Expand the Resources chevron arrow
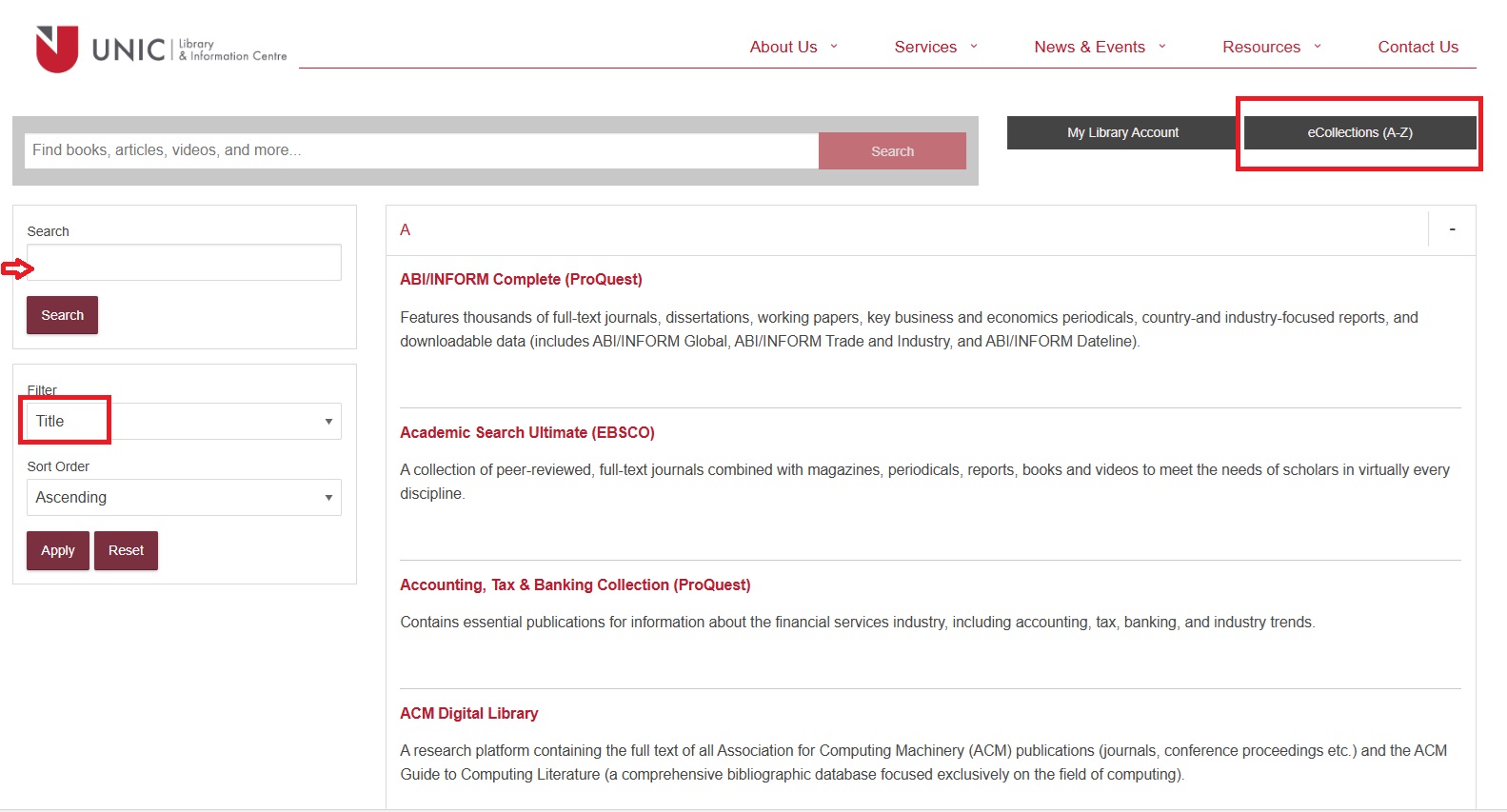This screenshot has width=1507, height=812. [x=1318, y=46]
